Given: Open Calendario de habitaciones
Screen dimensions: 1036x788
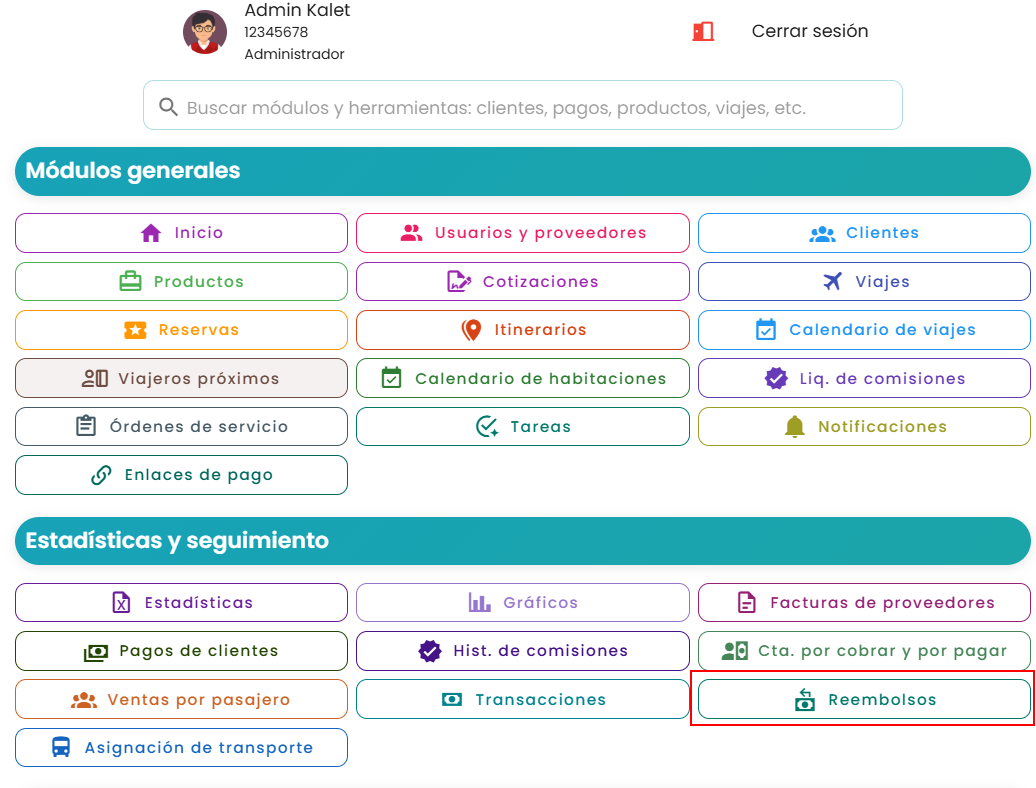Looking at the screenshot, I should (x=523, y=378).
